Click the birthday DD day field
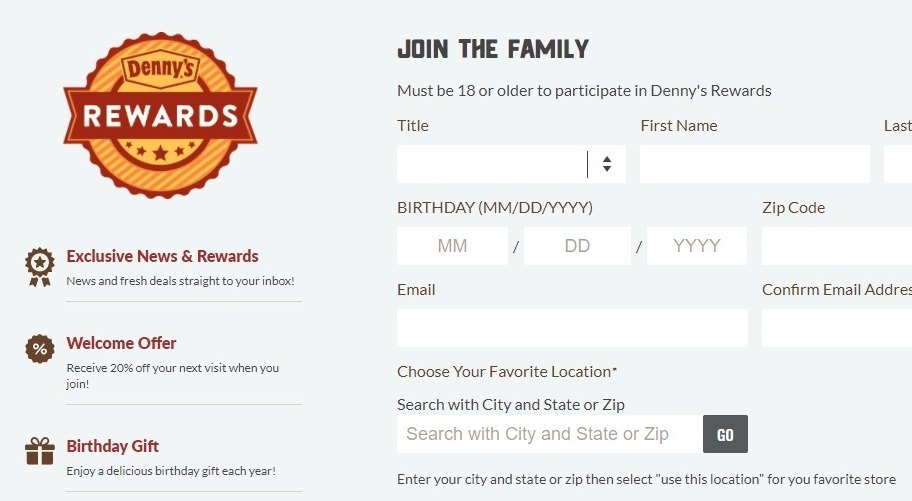 577,246
